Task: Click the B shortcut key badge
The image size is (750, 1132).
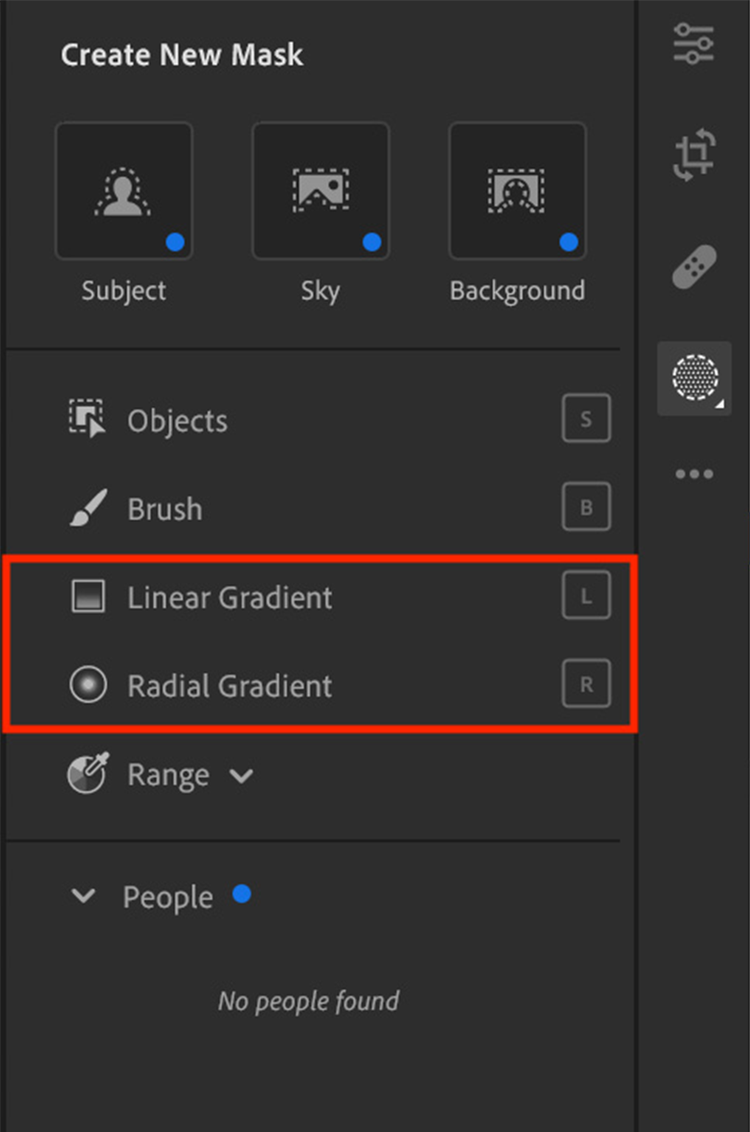Action: 586,509
